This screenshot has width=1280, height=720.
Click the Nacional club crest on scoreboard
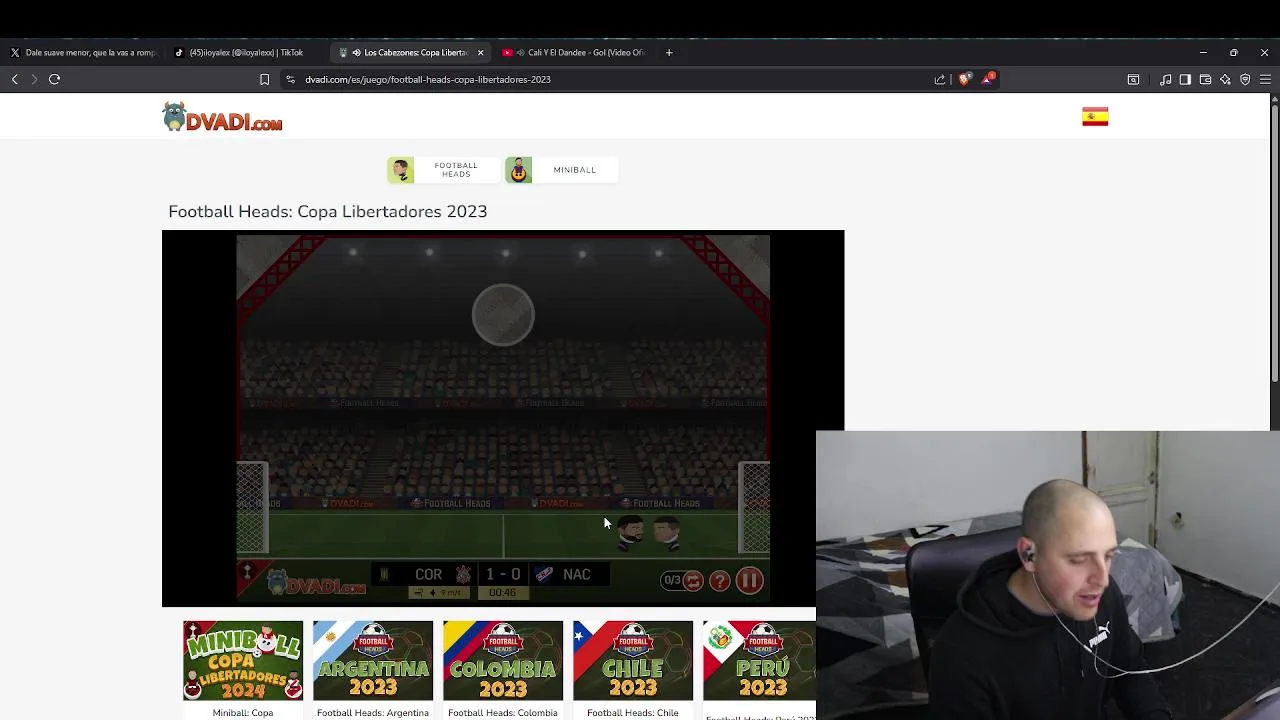[x=544, y=574]
